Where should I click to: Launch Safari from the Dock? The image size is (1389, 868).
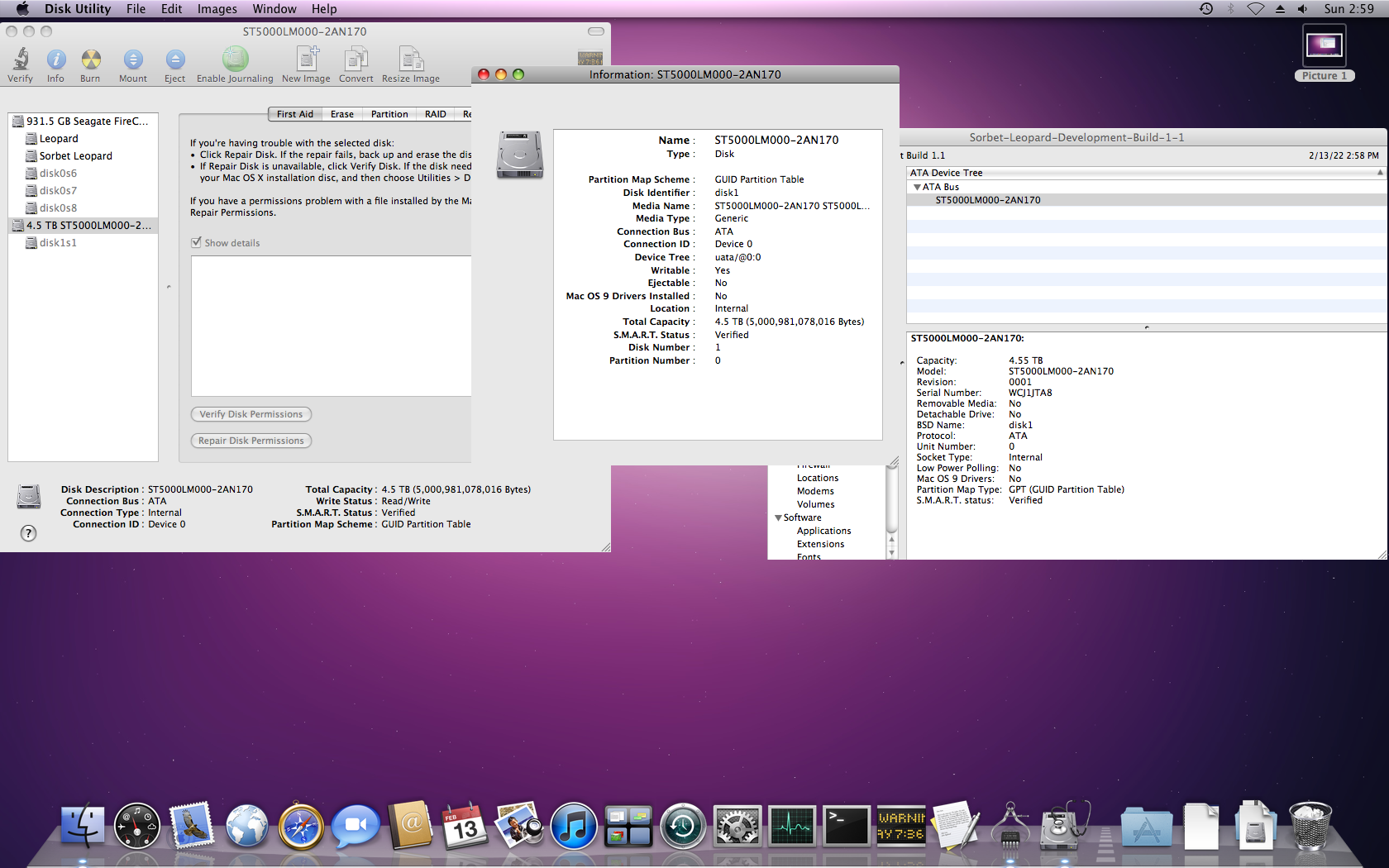301,826
